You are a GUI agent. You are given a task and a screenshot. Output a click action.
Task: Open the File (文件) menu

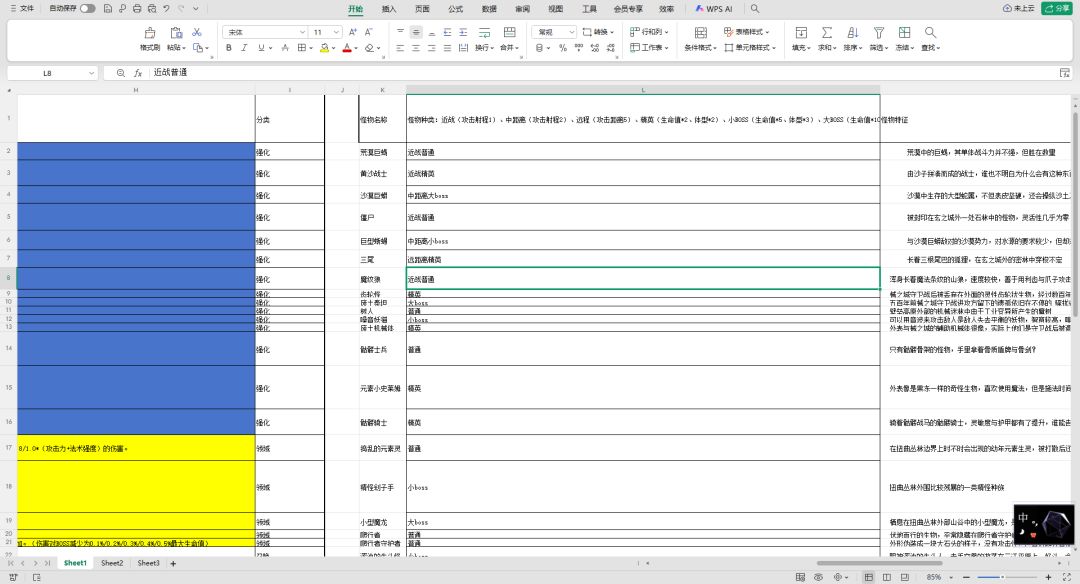(x=22, y=8)
